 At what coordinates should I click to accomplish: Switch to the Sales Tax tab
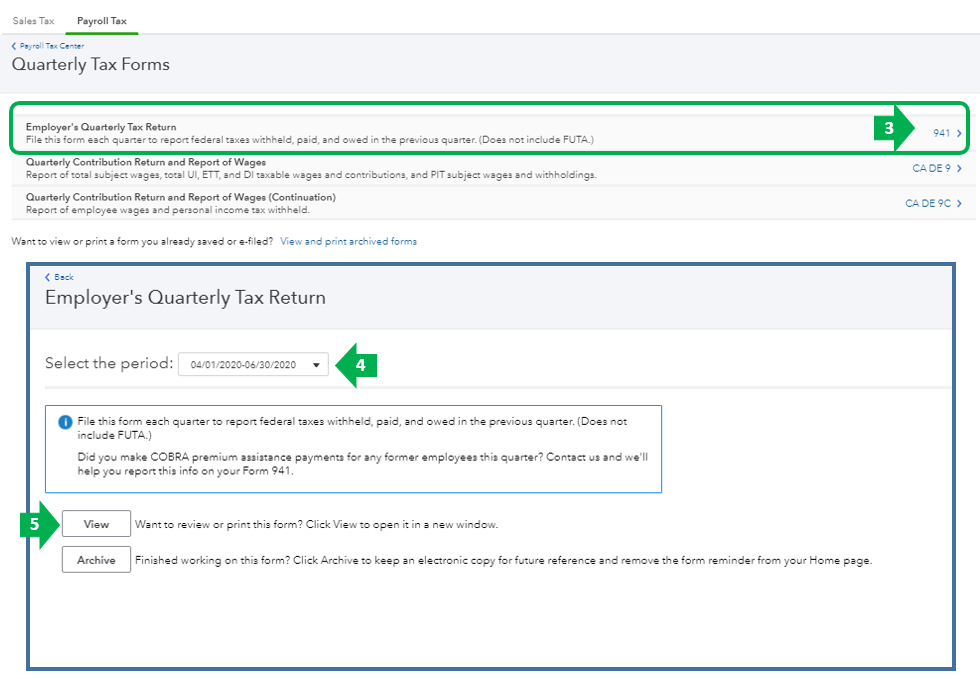point(33,20)
